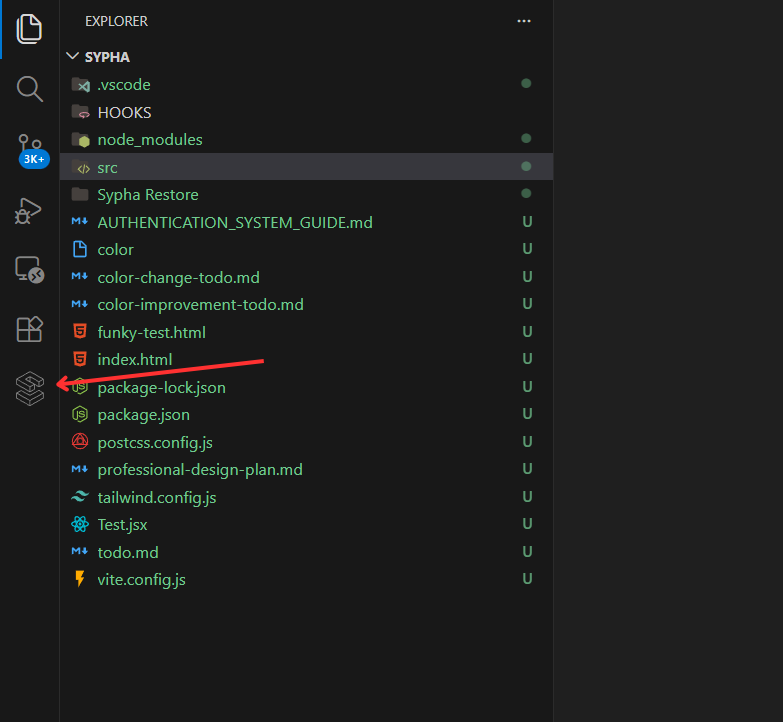Open the stacked layers extension icon
783x722 pixels.
pos(29,388)
